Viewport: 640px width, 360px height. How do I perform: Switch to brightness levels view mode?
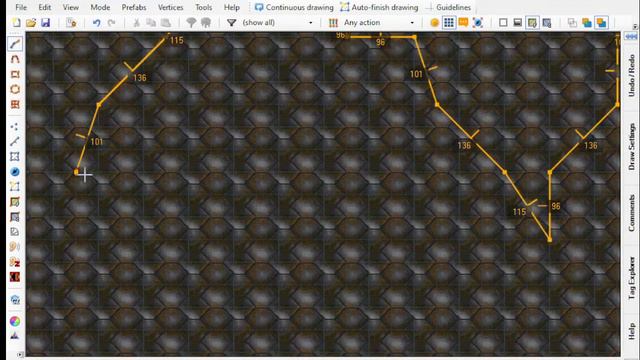518,23
